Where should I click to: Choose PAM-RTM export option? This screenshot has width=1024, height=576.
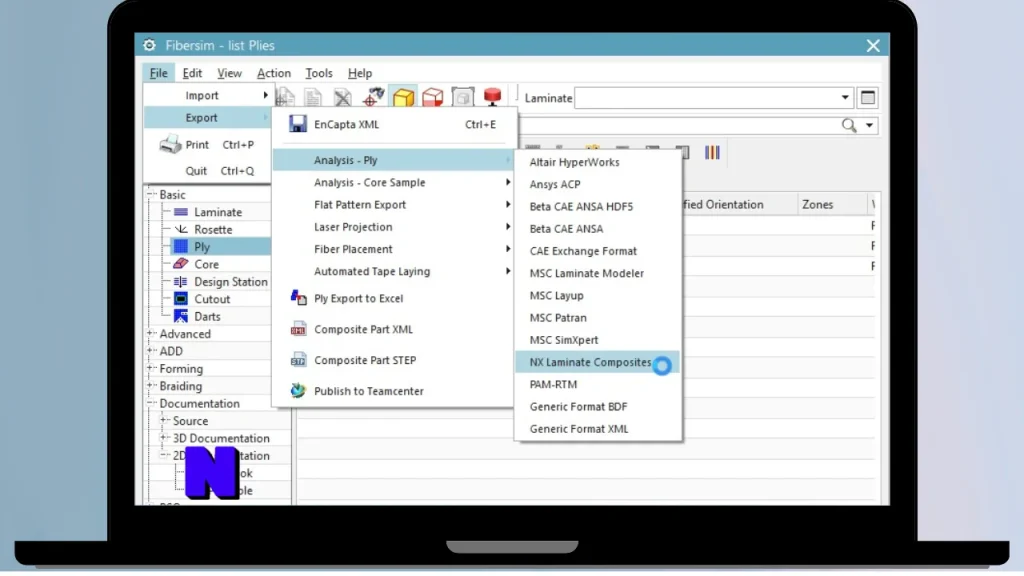(598, 384)
